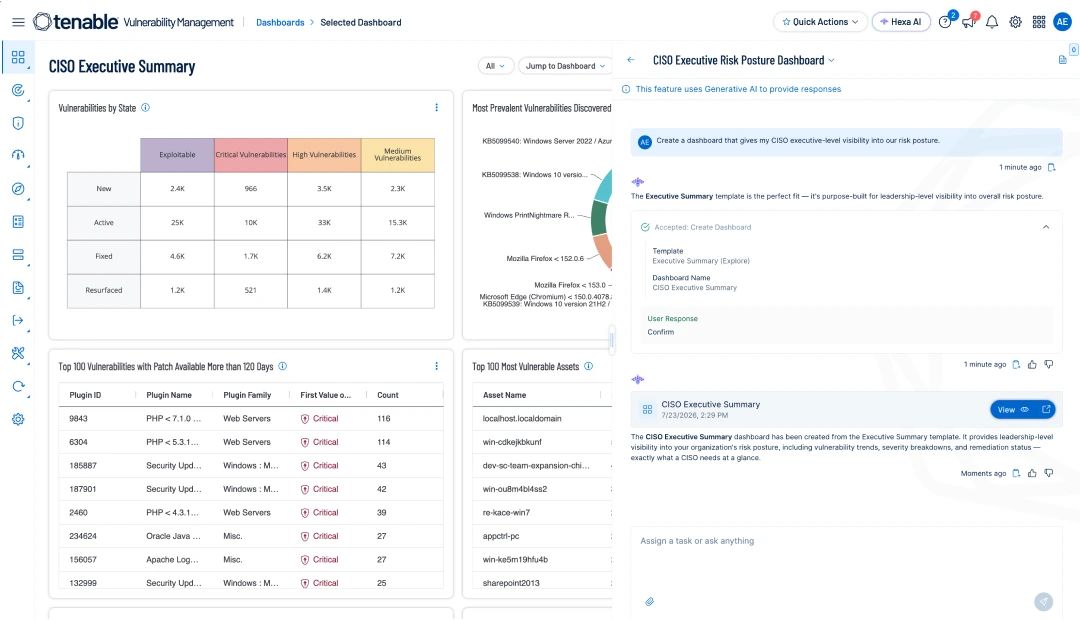The width and height of the screenshot is (1080, 620).
Task: Expand the CISO Executive Risk Posture Dashboard title chevron
Action: (831, 61)
